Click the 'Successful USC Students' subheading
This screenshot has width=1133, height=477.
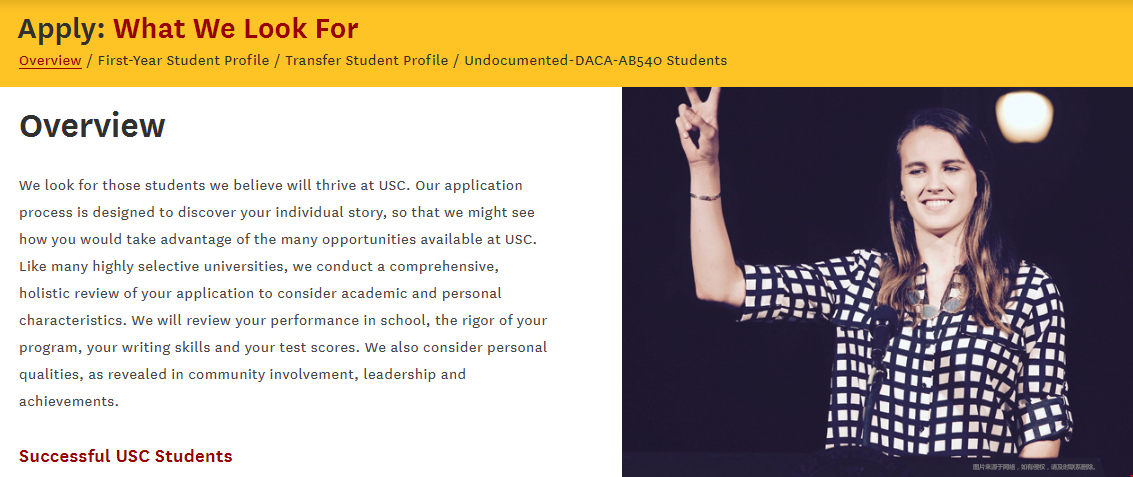(126, 456)
